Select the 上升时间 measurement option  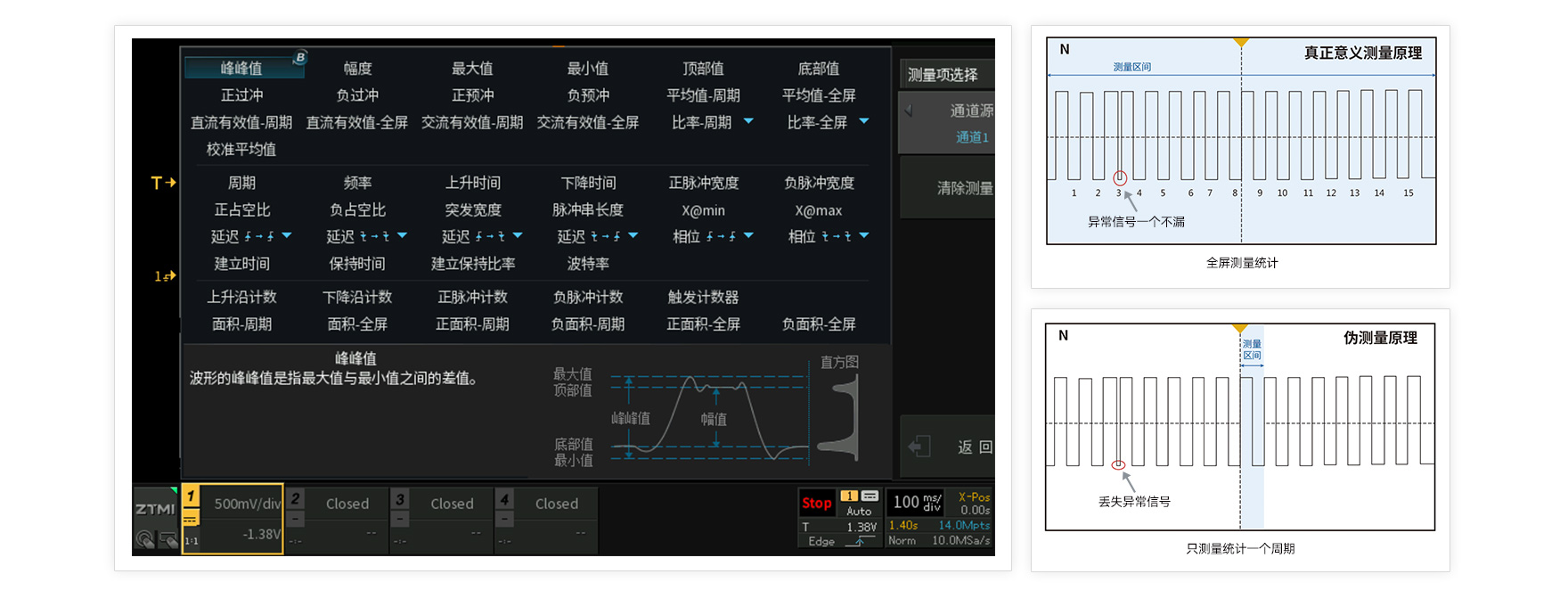click(473, 183)
